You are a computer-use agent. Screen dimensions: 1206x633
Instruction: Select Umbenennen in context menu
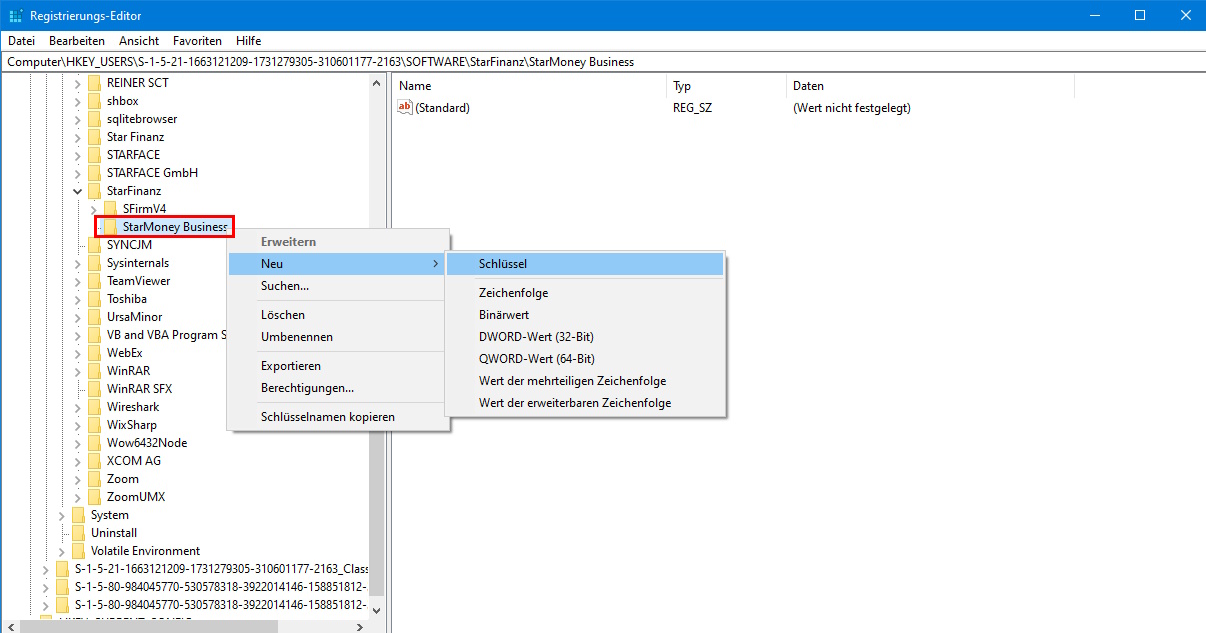338,337
